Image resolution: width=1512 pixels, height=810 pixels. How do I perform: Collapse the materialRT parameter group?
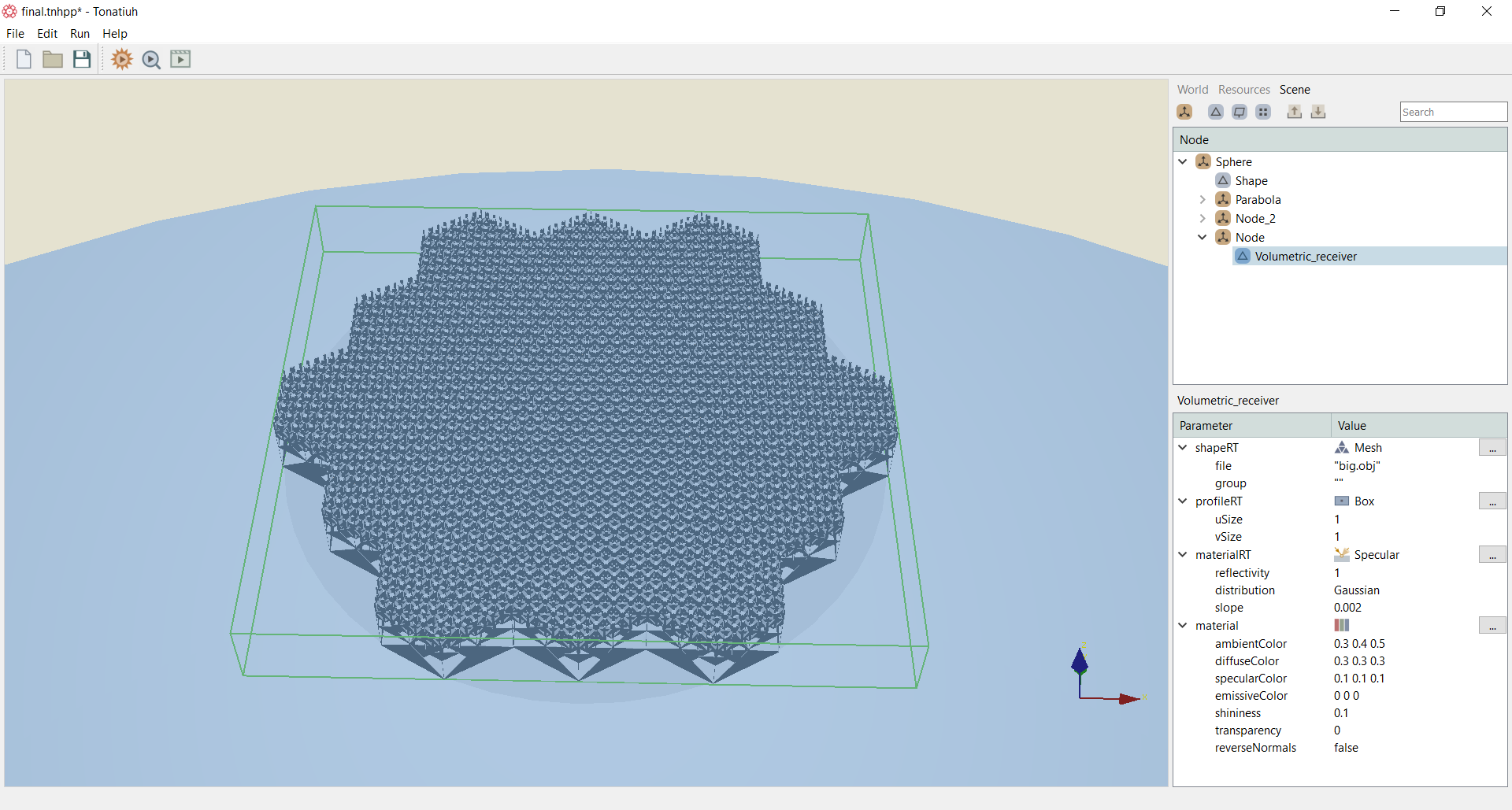(1183, 554)
